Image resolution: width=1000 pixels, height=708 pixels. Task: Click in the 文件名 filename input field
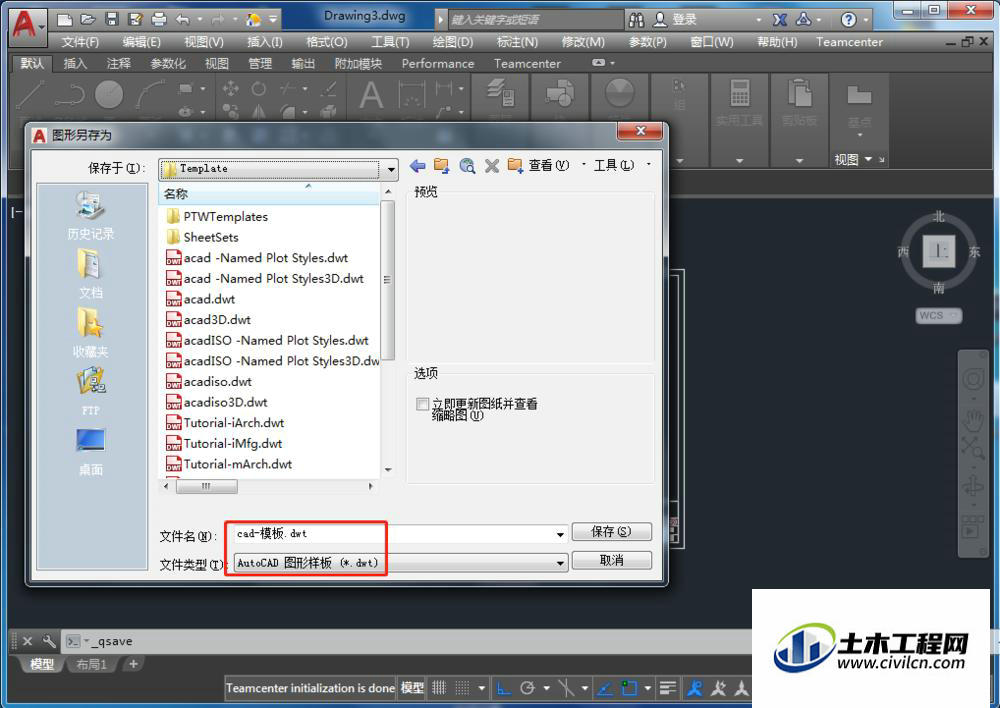(x=392, y=534)
